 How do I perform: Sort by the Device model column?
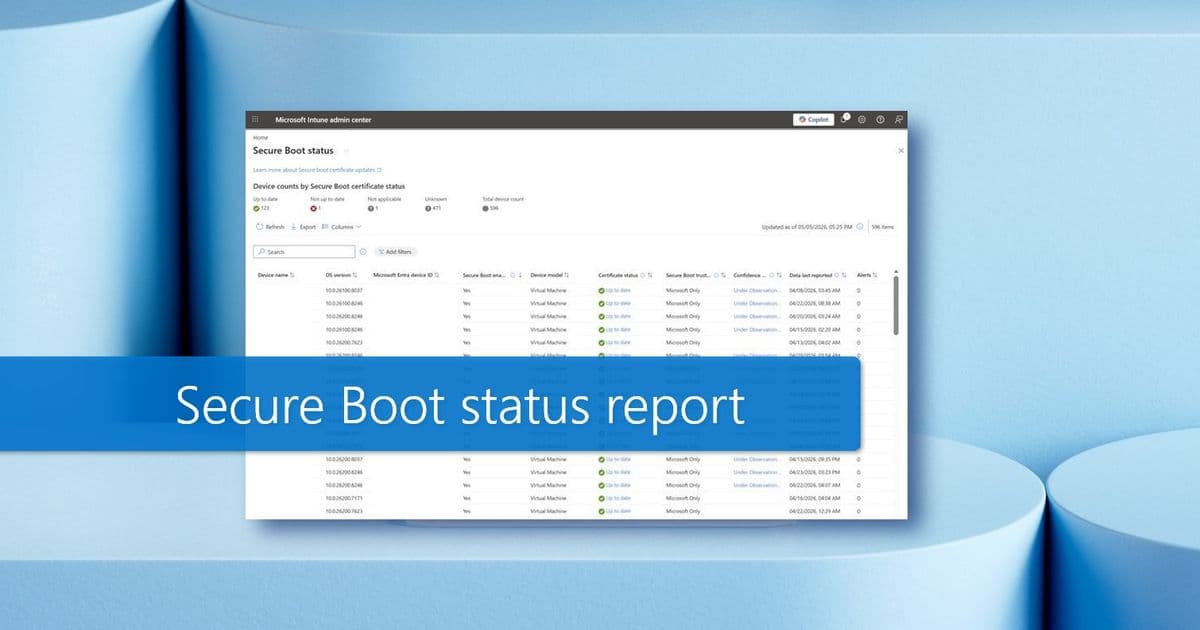[x=549, y=274]
